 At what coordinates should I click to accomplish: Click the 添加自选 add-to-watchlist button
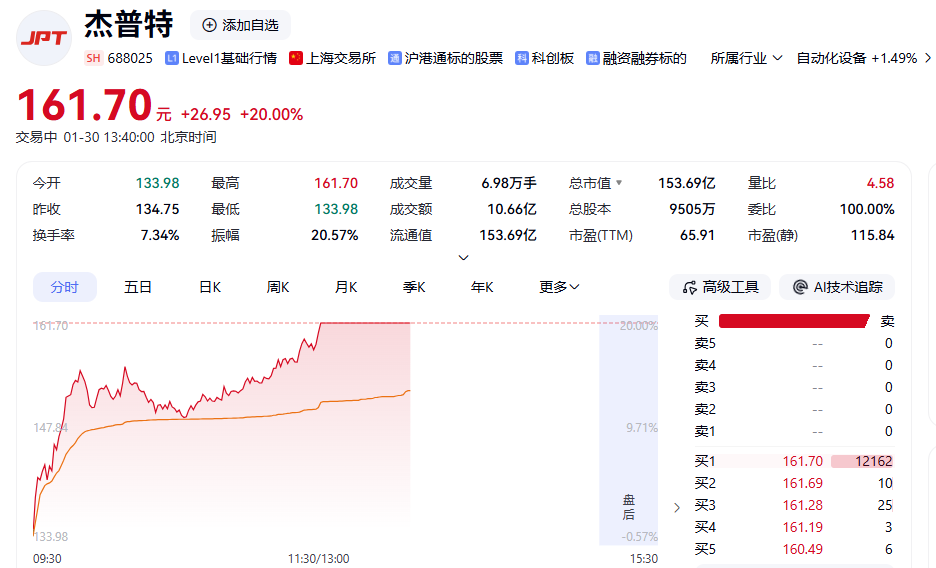(240, 25)
